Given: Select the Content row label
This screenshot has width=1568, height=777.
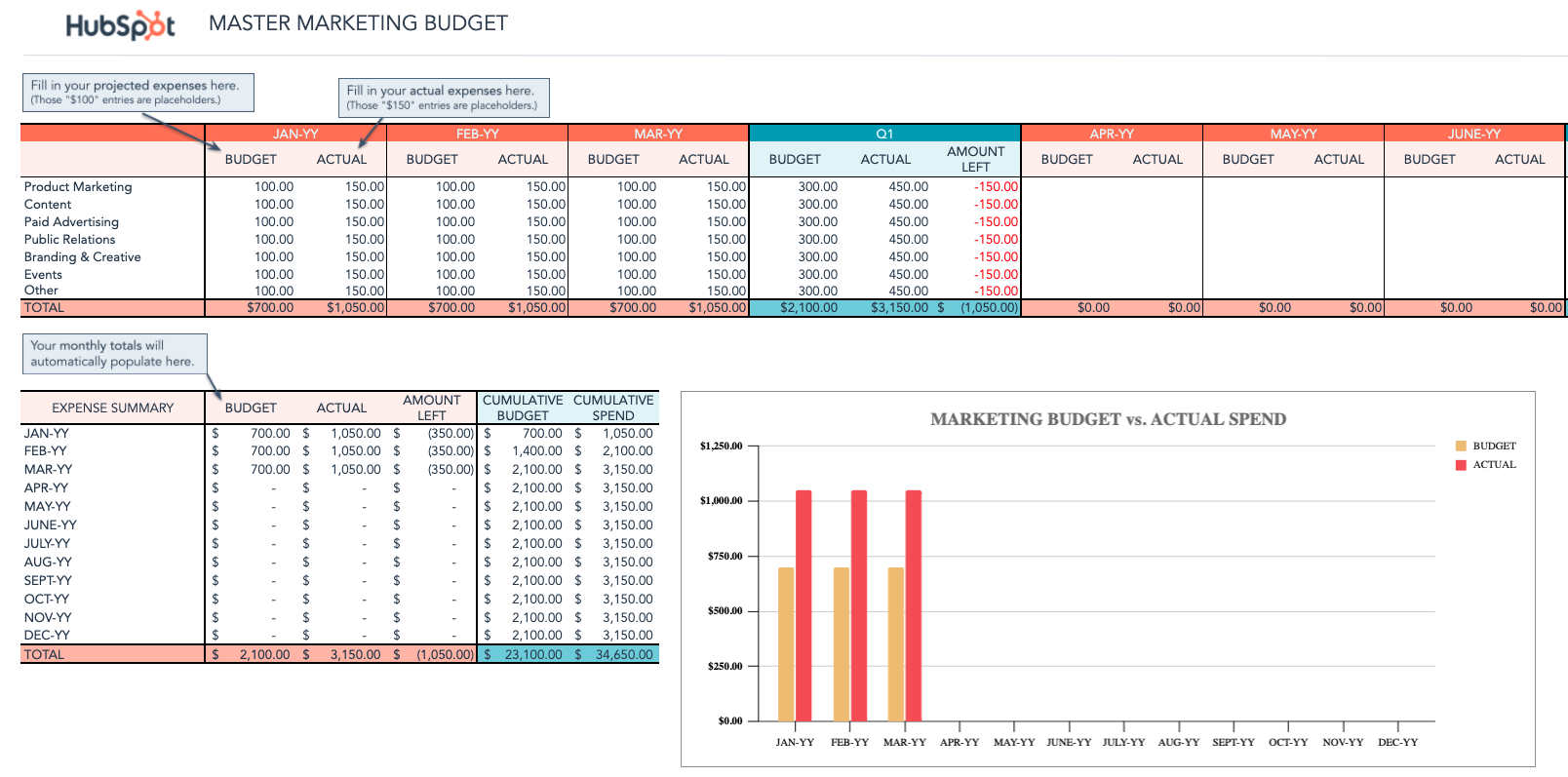Looking at the screenshot, I should tap(48, 204).
